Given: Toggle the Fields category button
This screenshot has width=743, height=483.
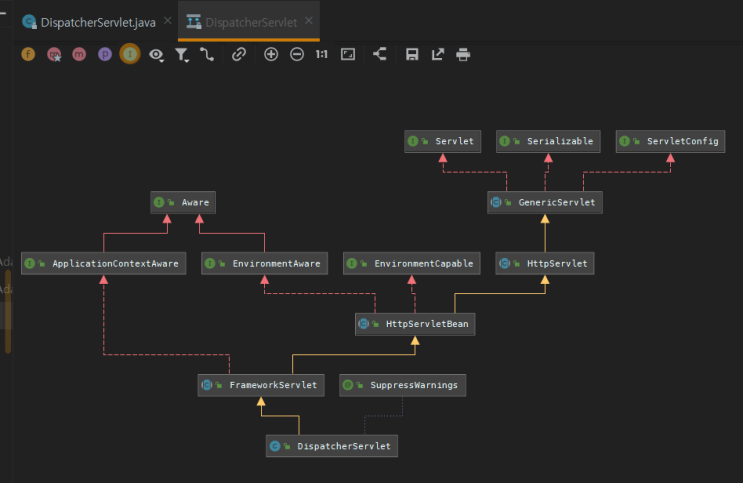Looking at the screenshot, I should pyautogui.click(x=28, y=55).
